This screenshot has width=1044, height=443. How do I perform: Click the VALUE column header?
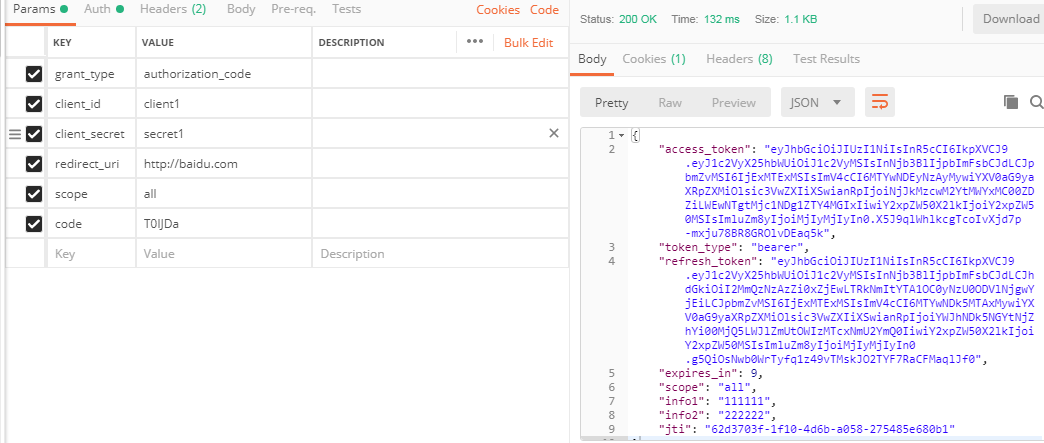158,43
